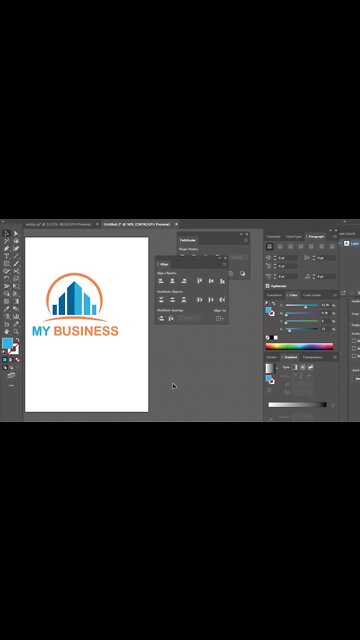Screen dimensions: 360x640
Task: Click the gradient ramp slider bar
Action: coord(297,404)
